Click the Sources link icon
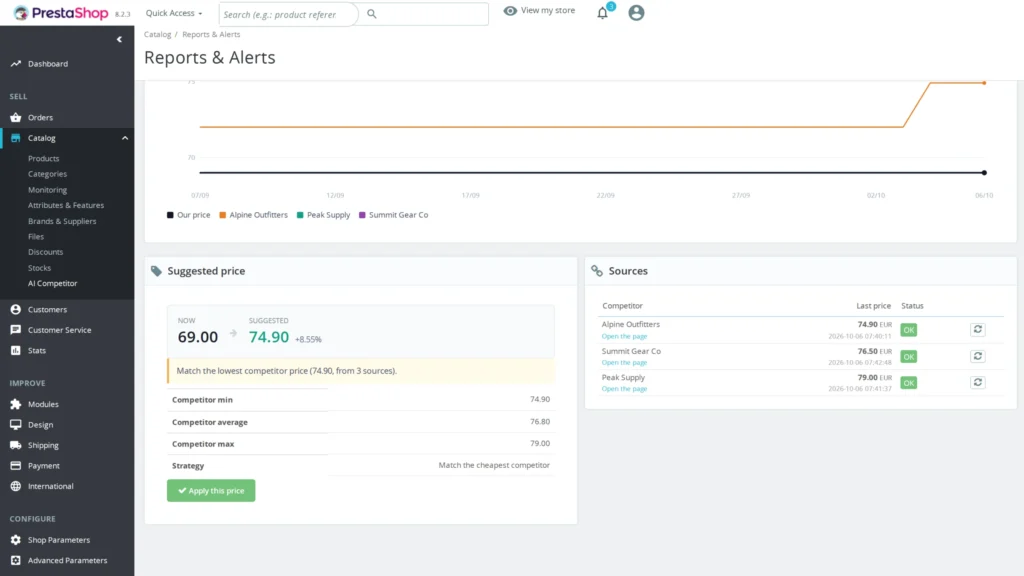The image size is (1024, 576). 597,271
